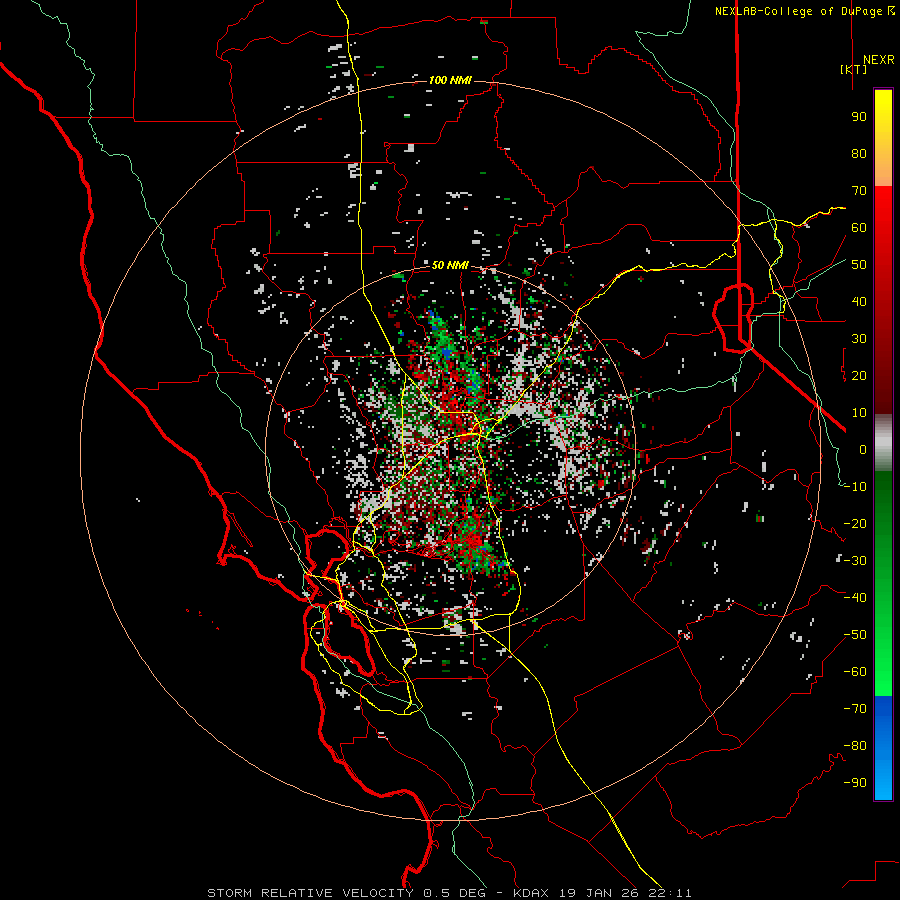Click the 100 NMI range ring label
Screen dimensions: 900x900
coord(450,80)
